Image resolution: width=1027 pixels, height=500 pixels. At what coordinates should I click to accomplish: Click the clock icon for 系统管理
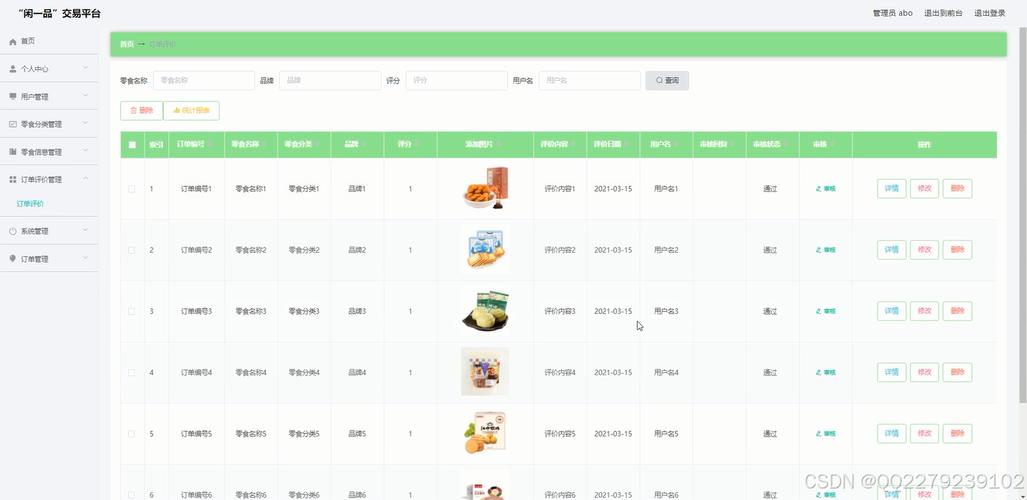tap(13, 231)
